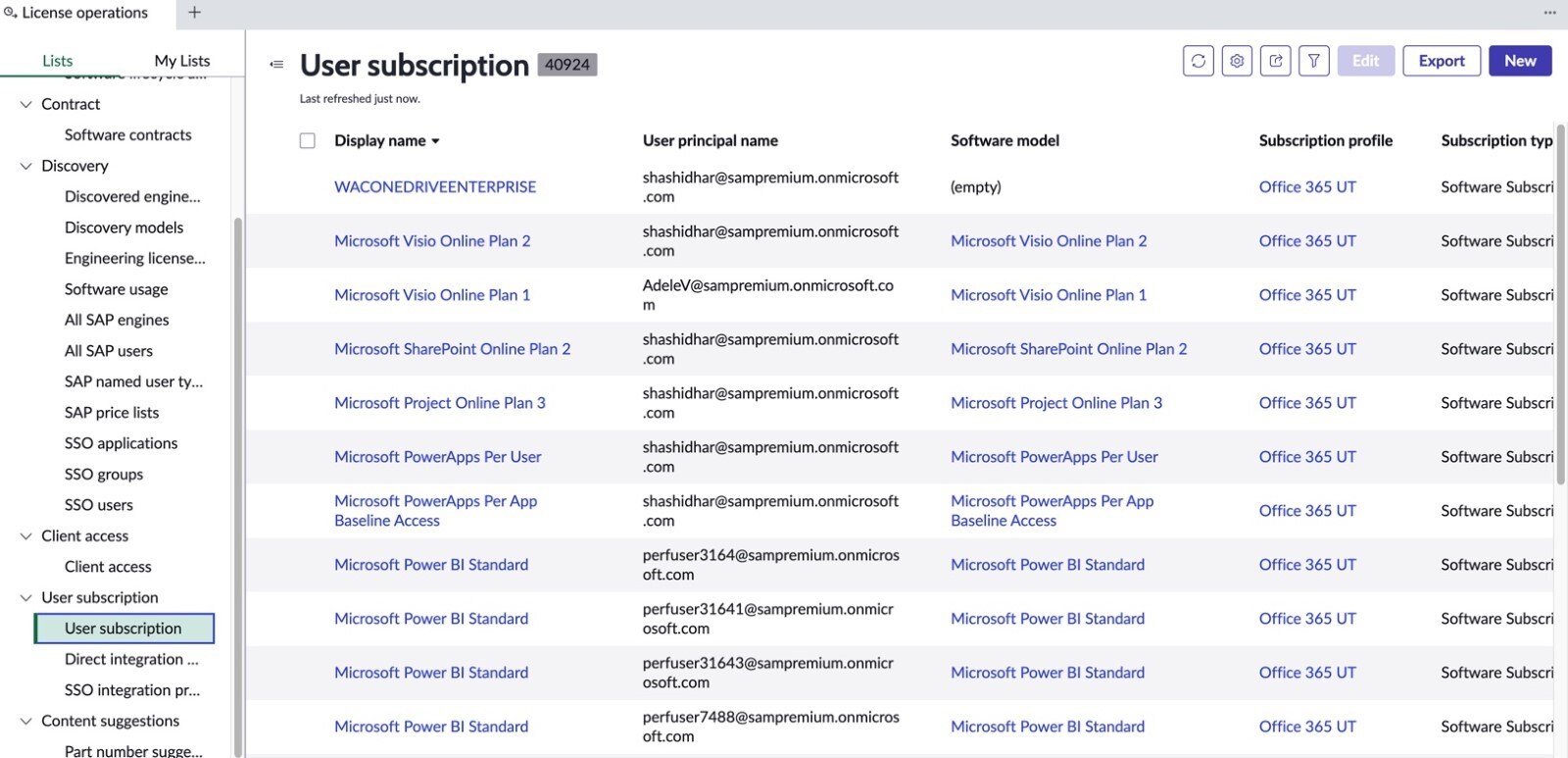Click the refresh list icon
Screen dimensions: 1568x758
click(1198, 61)
